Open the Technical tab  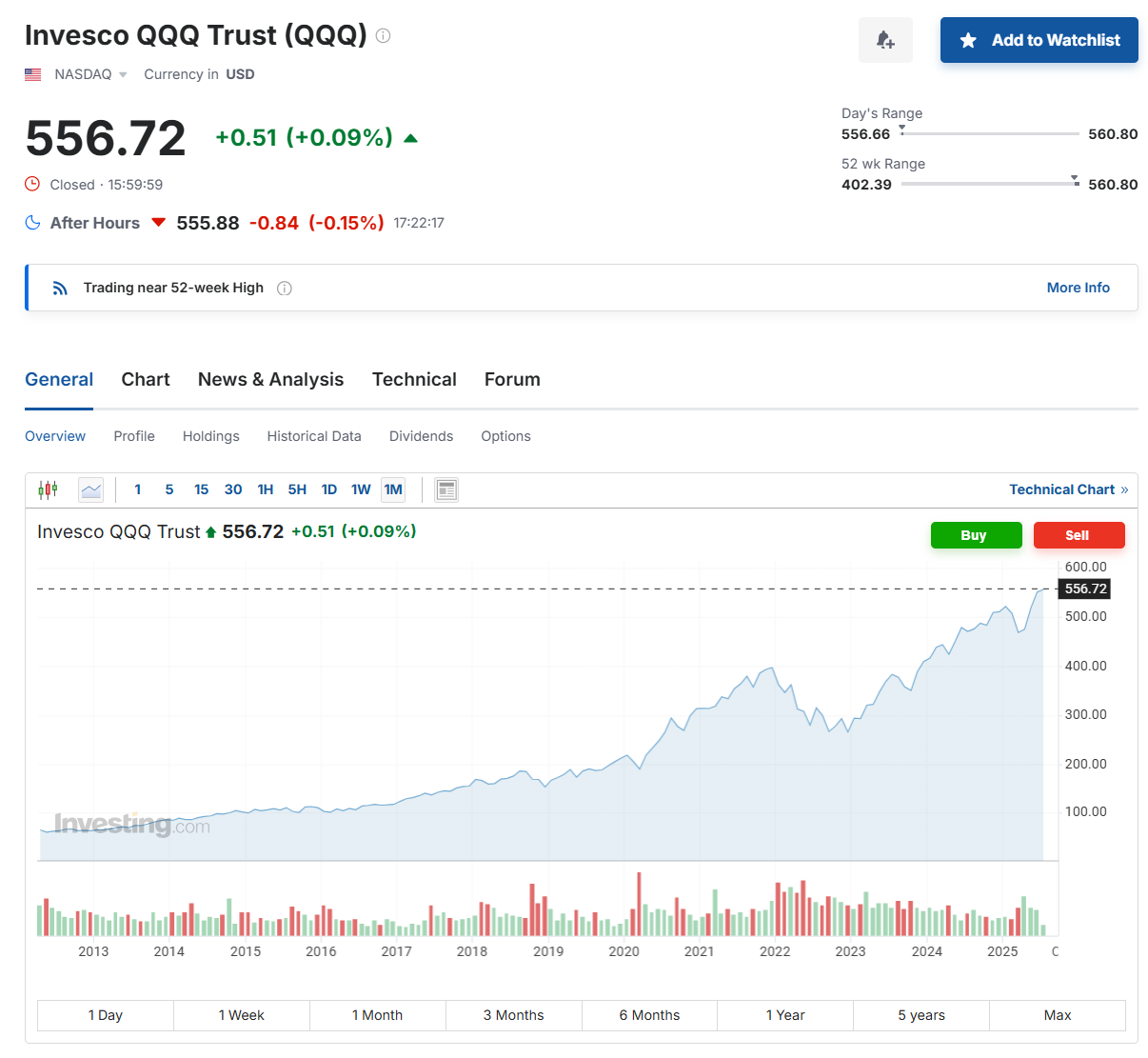coord(414,379)
